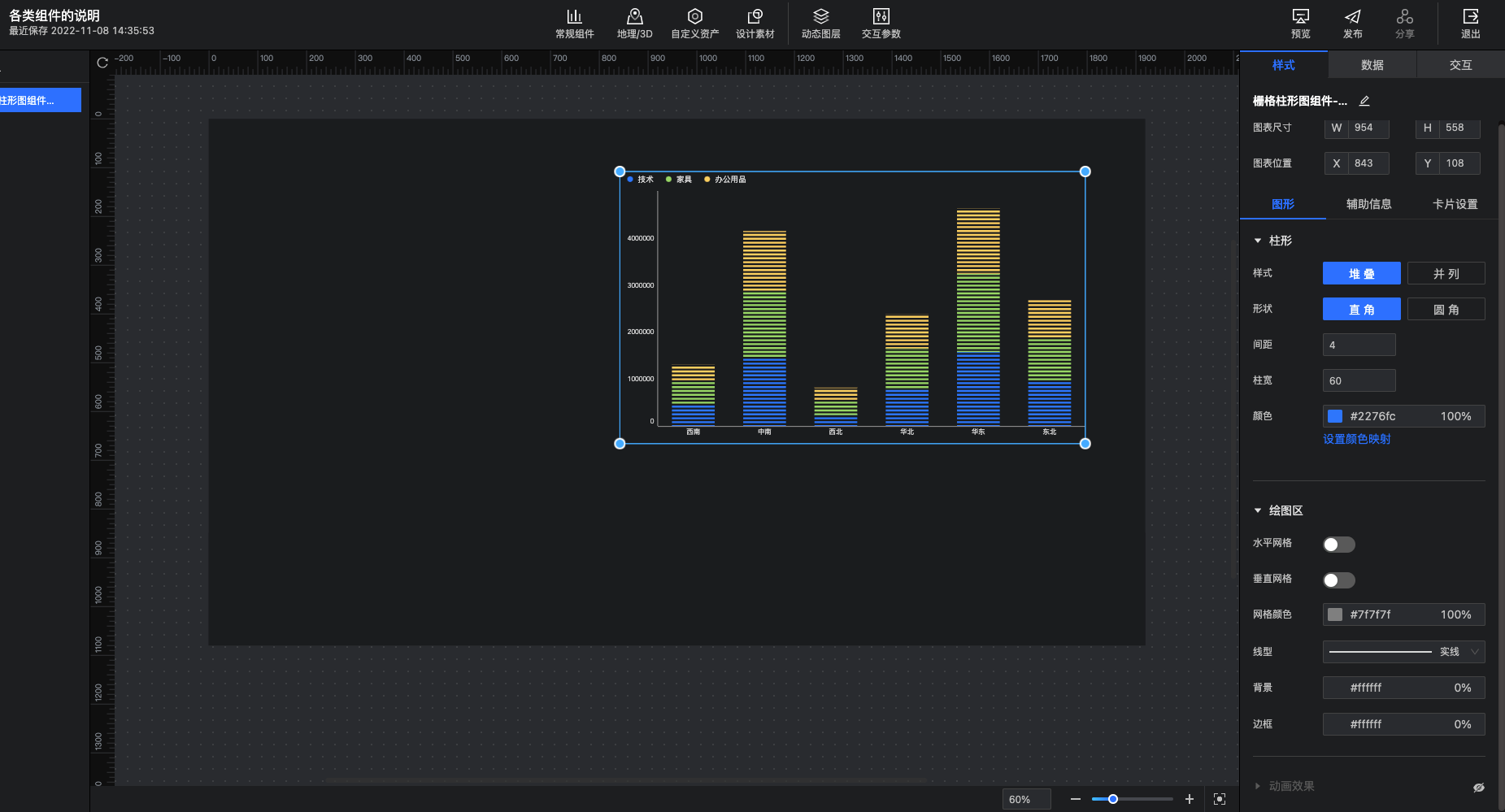Click the blue #2276fc color swatch
Viewport: 1505px width, 812px height.
(x=1335, y=416)
